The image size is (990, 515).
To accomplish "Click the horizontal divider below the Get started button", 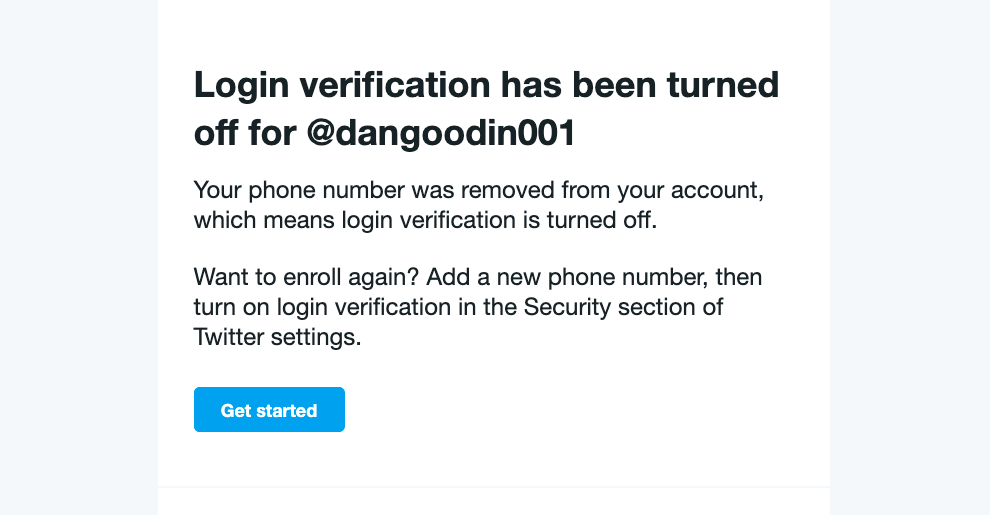I will 494,487.
